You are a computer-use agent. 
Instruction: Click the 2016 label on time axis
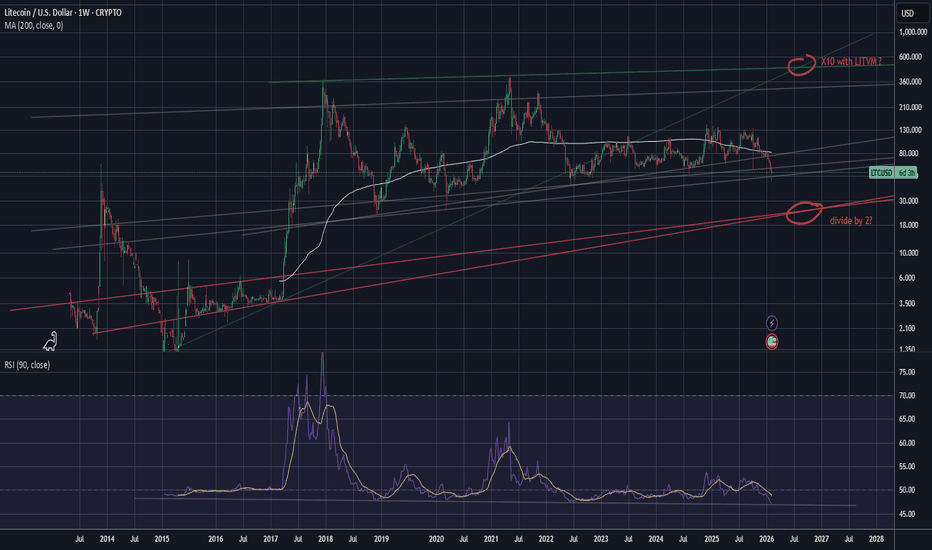coord(216,539)
